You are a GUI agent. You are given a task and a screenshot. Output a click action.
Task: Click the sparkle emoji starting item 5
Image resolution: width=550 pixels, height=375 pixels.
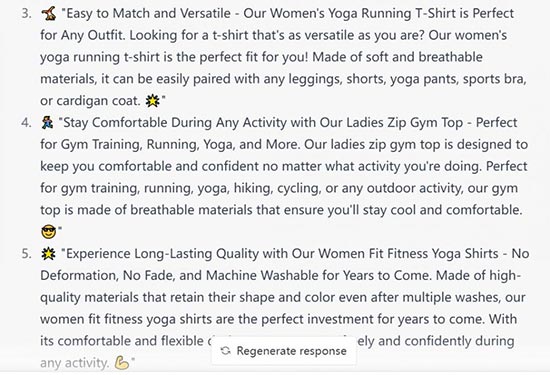(48, 254)
